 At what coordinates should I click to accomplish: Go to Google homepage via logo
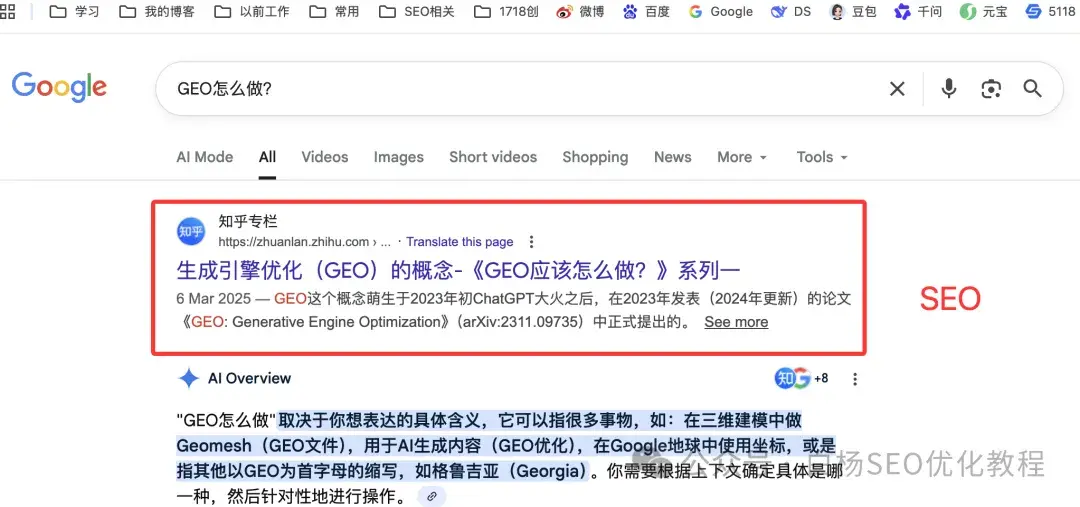point(59,87)
